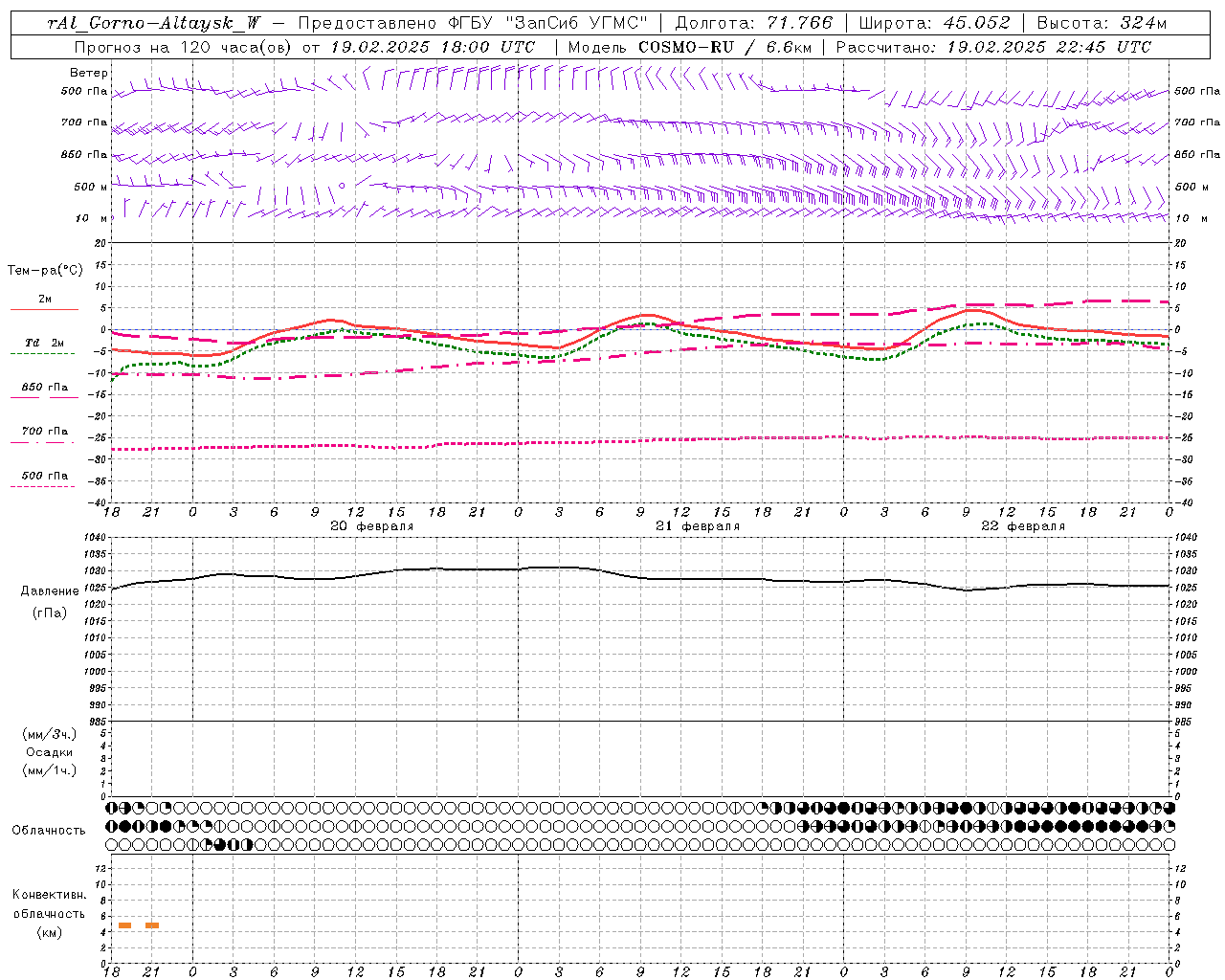Select the latitude value Широта: 45.052

click(x=935, y=23)
